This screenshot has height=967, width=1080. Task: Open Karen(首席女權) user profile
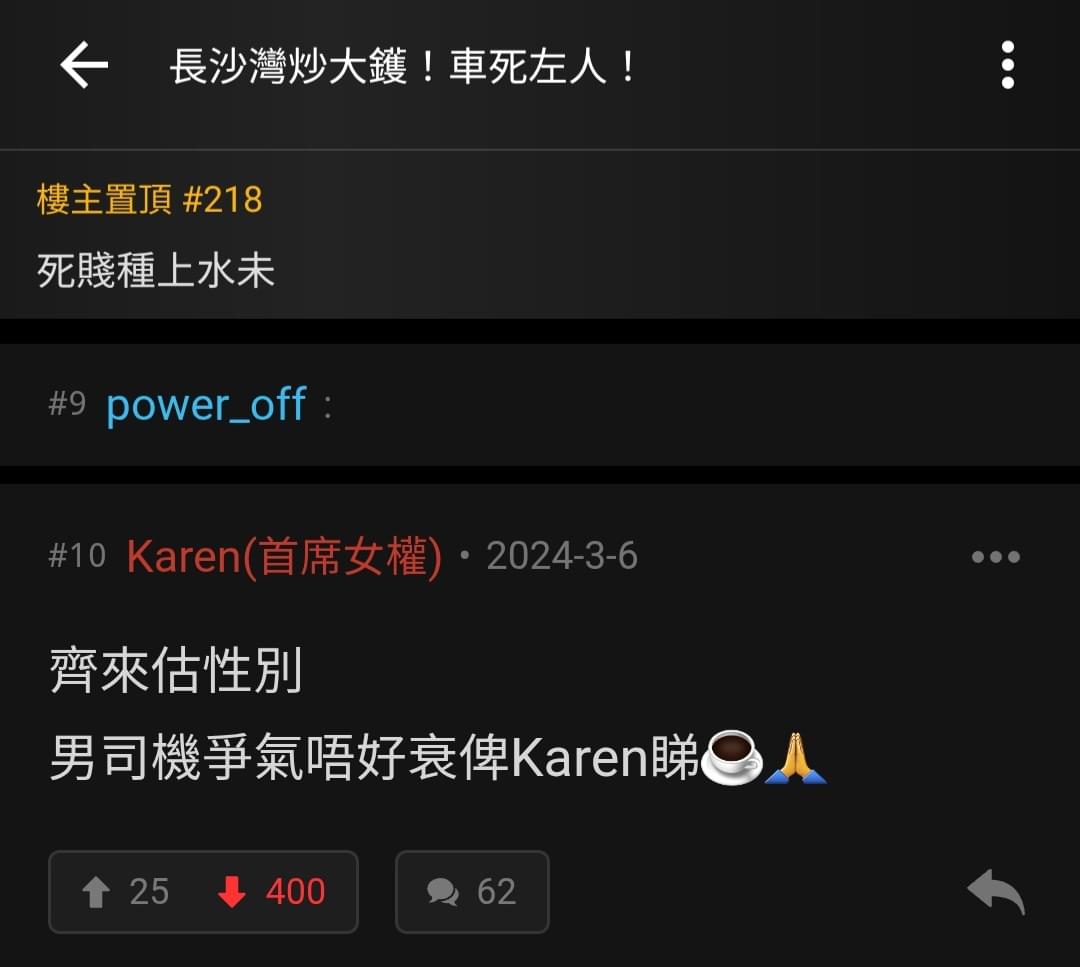click(x=284, y=557)
